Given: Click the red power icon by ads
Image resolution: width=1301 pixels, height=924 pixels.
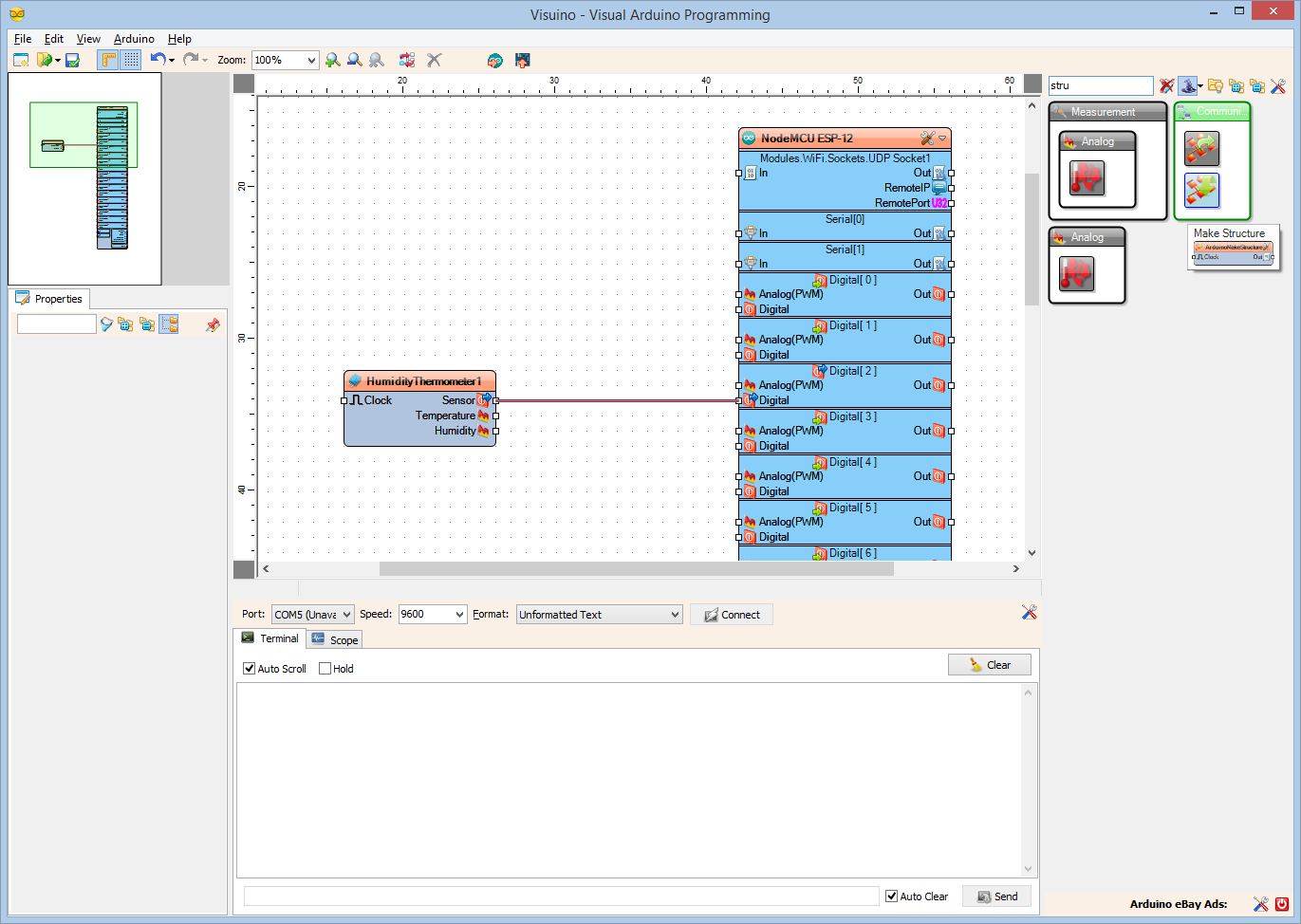Looking at the screenshot, I should tap(1282, 904).
